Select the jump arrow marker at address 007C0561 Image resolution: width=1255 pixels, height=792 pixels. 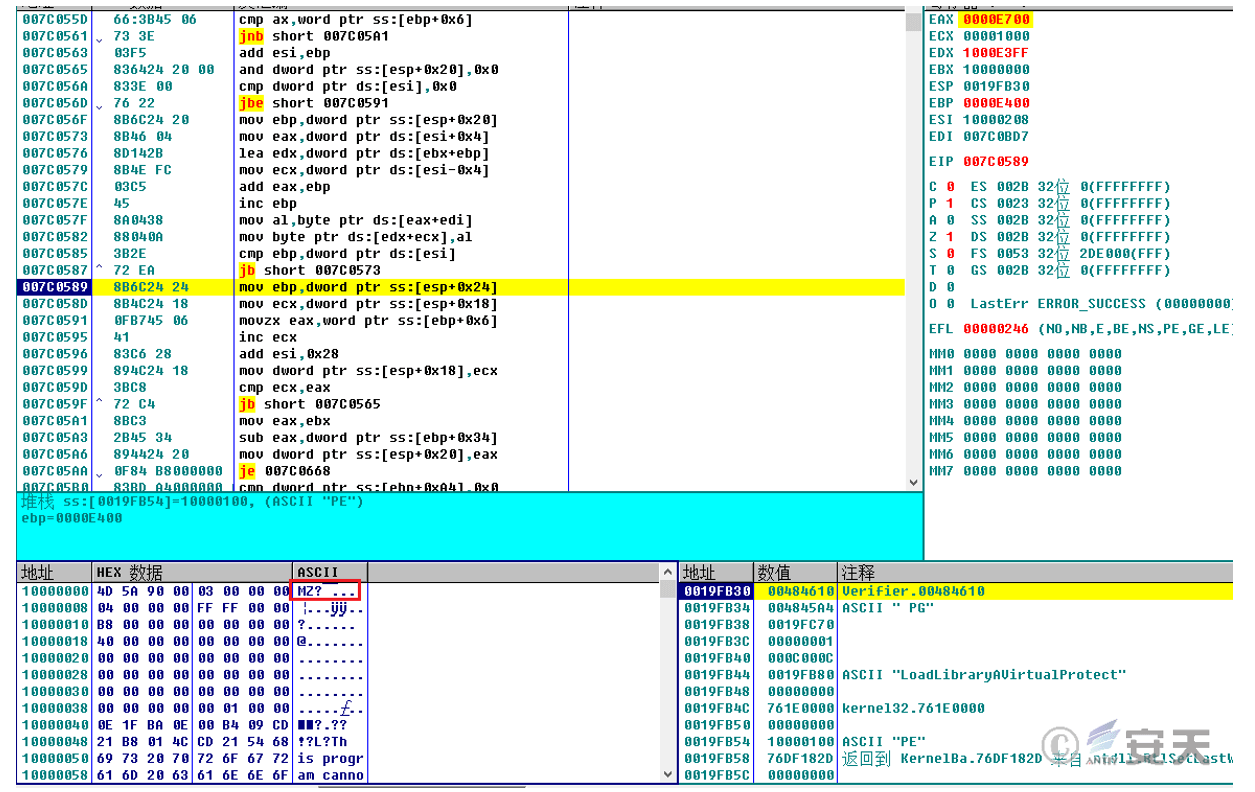coord(99,37)
